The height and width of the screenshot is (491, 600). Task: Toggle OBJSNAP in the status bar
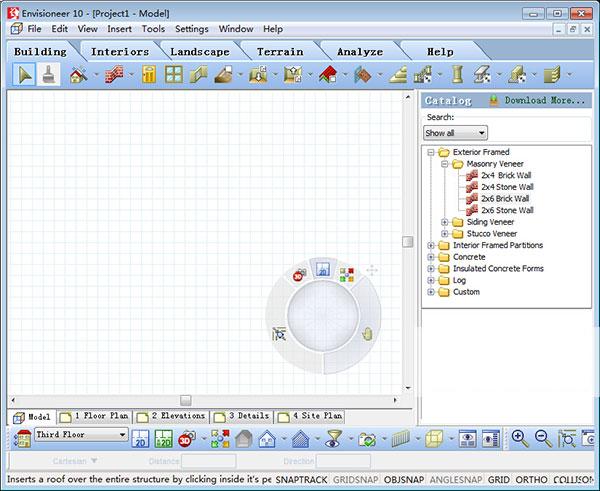tap(404, 481)
